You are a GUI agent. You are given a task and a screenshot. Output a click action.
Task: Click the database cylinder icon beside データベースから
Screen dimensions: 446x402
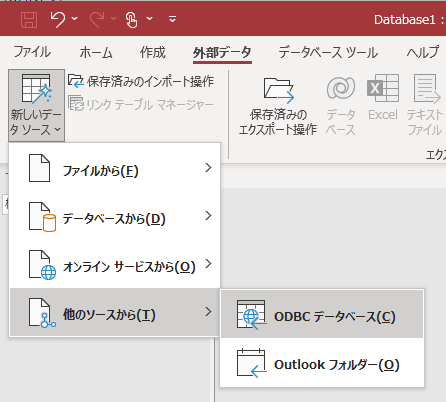[42, 217]
